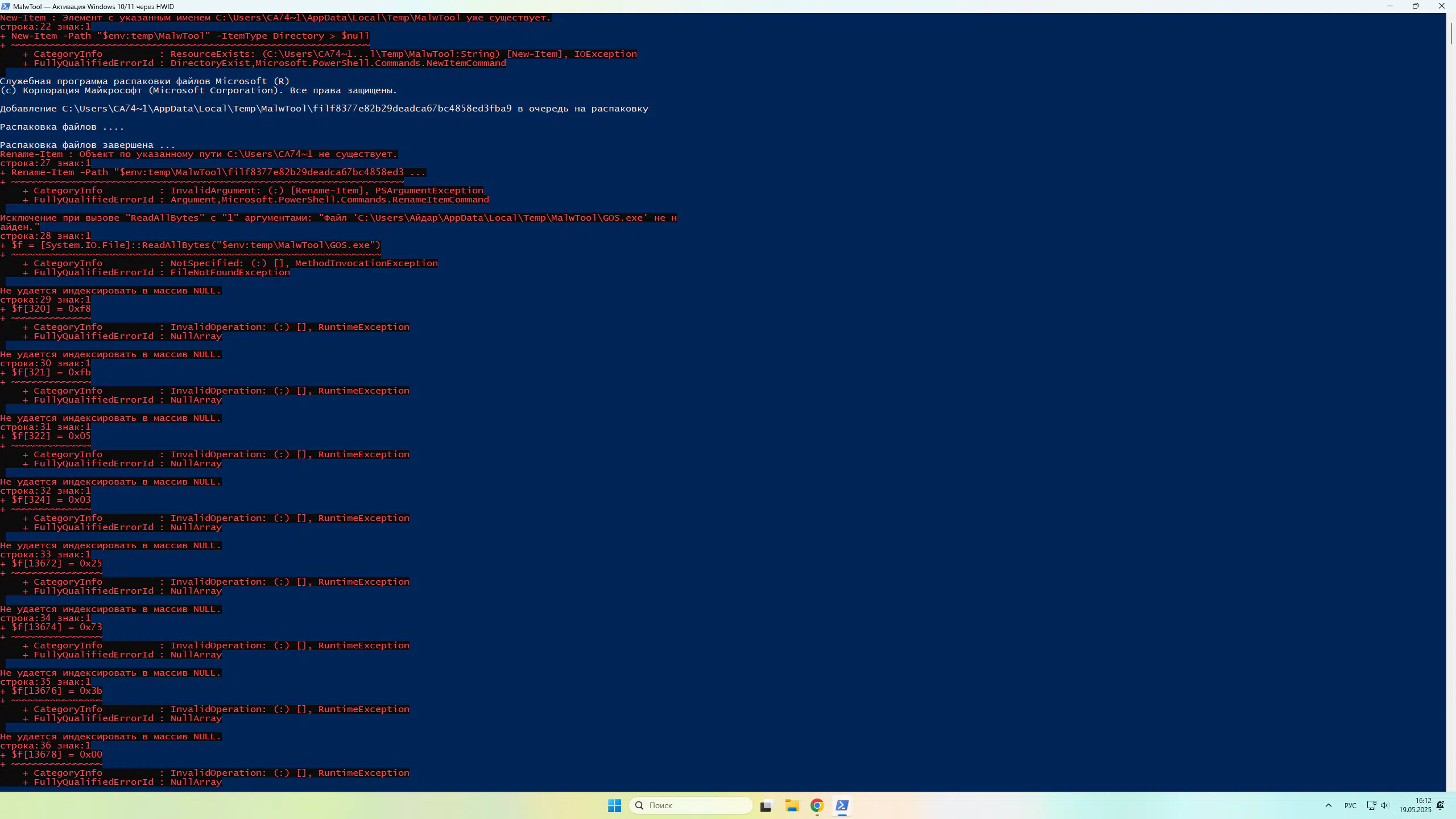
Task: Click the 'CategoryInfo : ResourceExists' line
Action: pos(330,54)
